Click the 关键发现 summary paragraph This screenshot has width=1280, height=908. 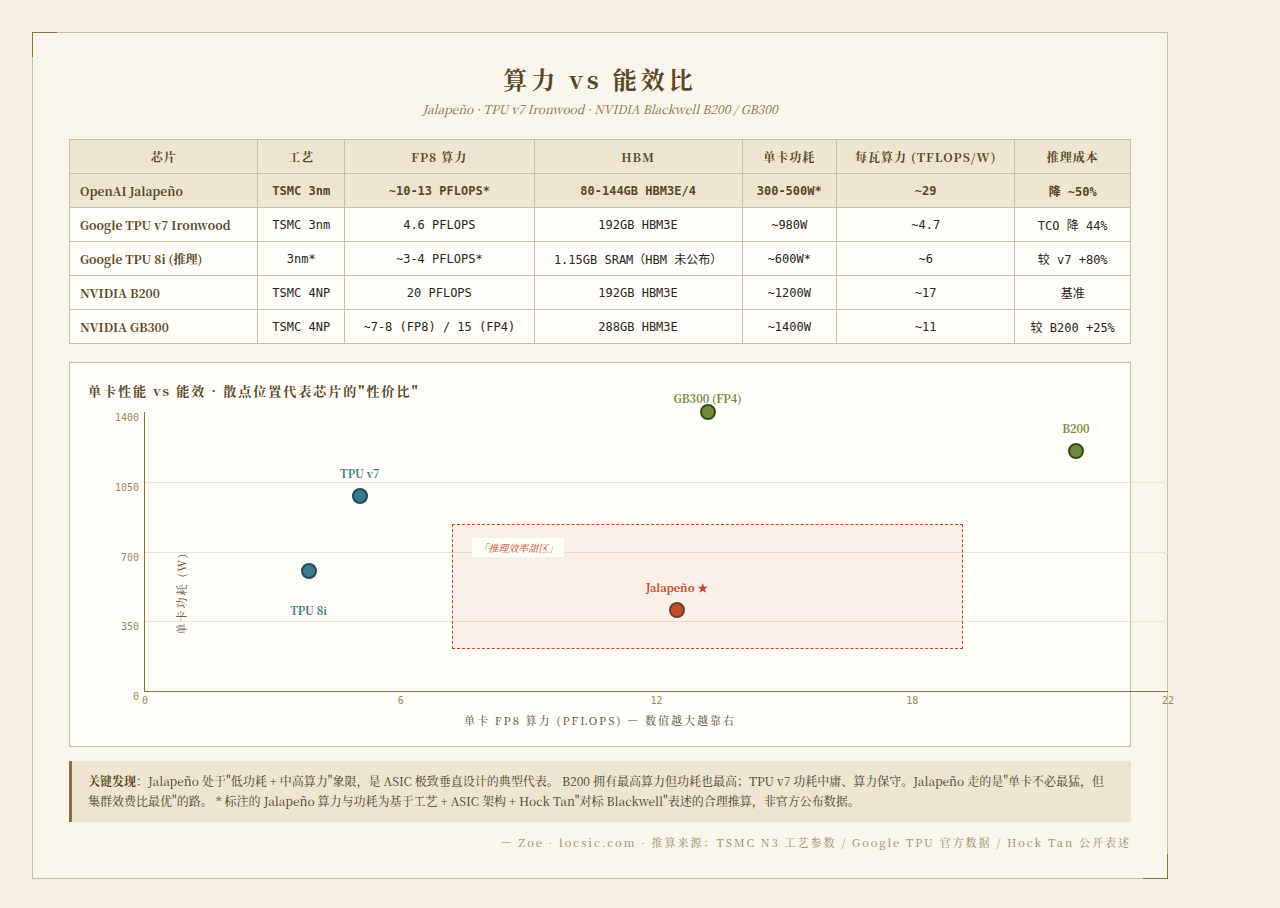click(x=600, y=791)
